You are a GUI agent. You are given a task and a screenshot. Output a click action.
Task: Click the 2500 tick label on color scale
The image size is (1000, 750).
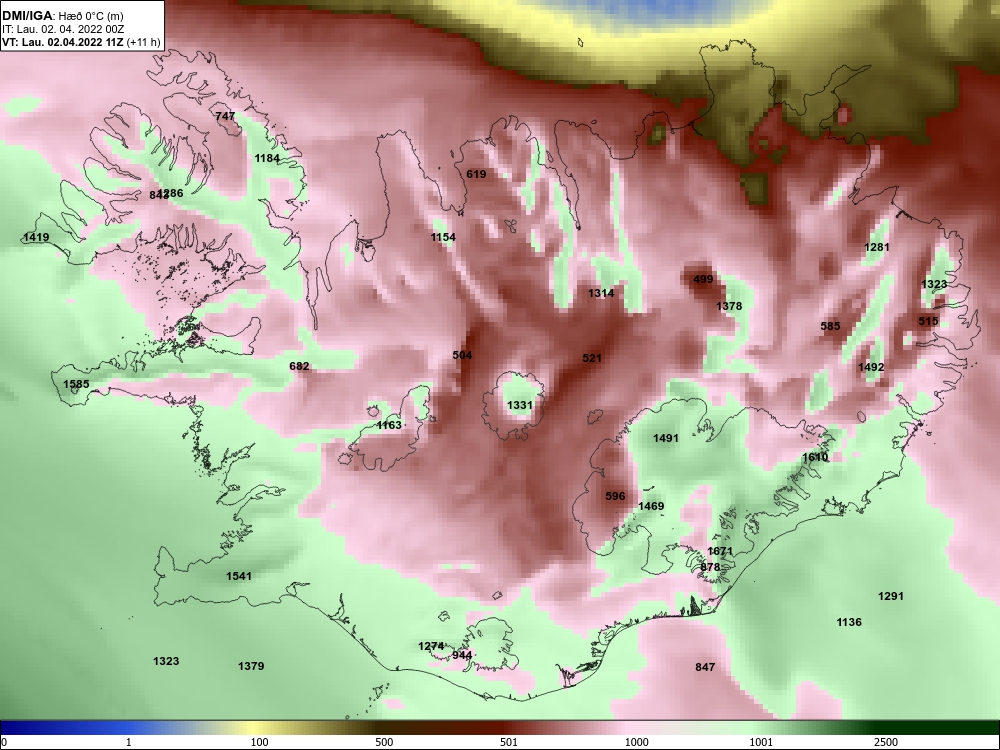point(886,742)
